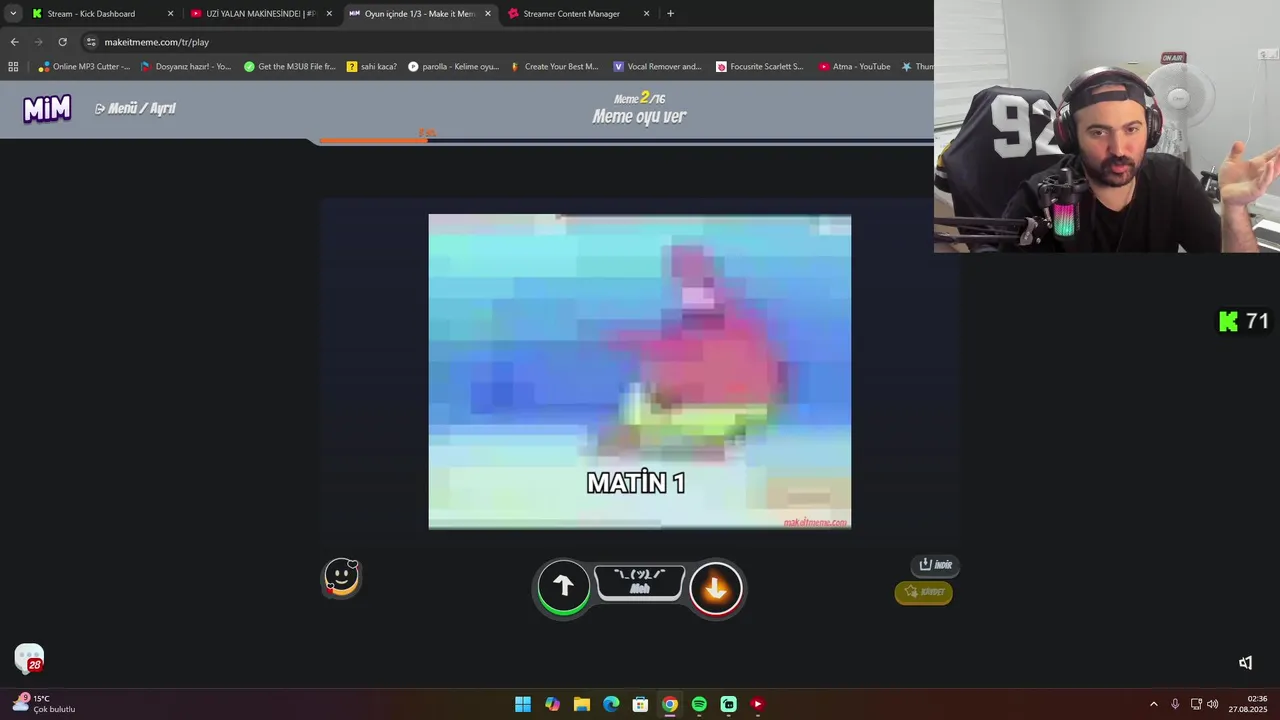Focus Google Chrome in taskbar

coord(670,704)
